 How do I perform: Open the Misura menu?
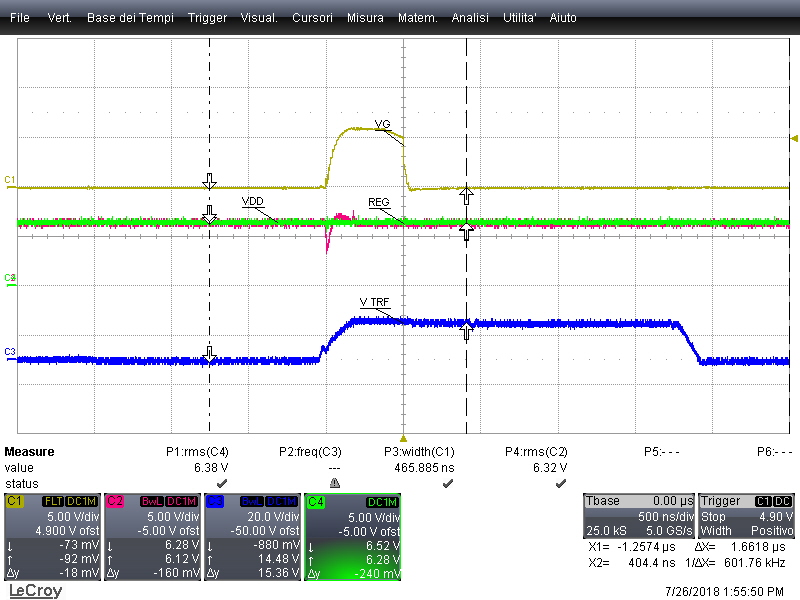pyautogui.click(x=365, y=18)
